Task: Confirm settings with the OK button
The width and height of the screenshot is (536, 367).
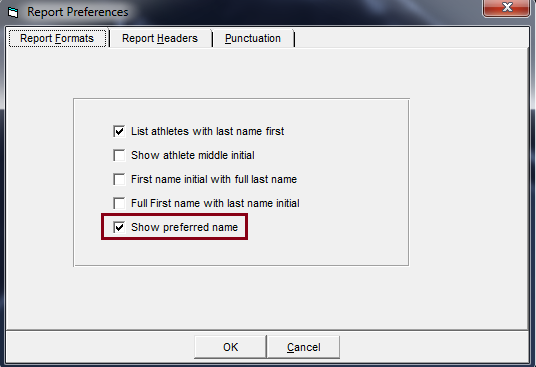Action: pyautogui.click(x=230, y=347)
